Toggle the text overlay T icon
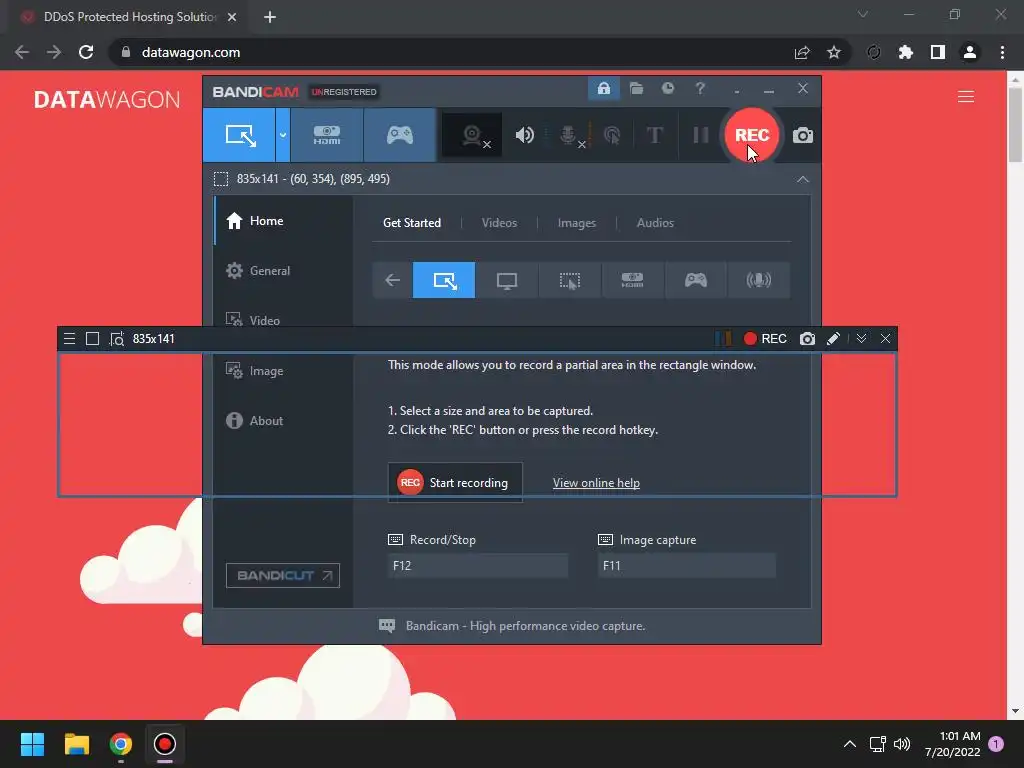 click(654, 135)
